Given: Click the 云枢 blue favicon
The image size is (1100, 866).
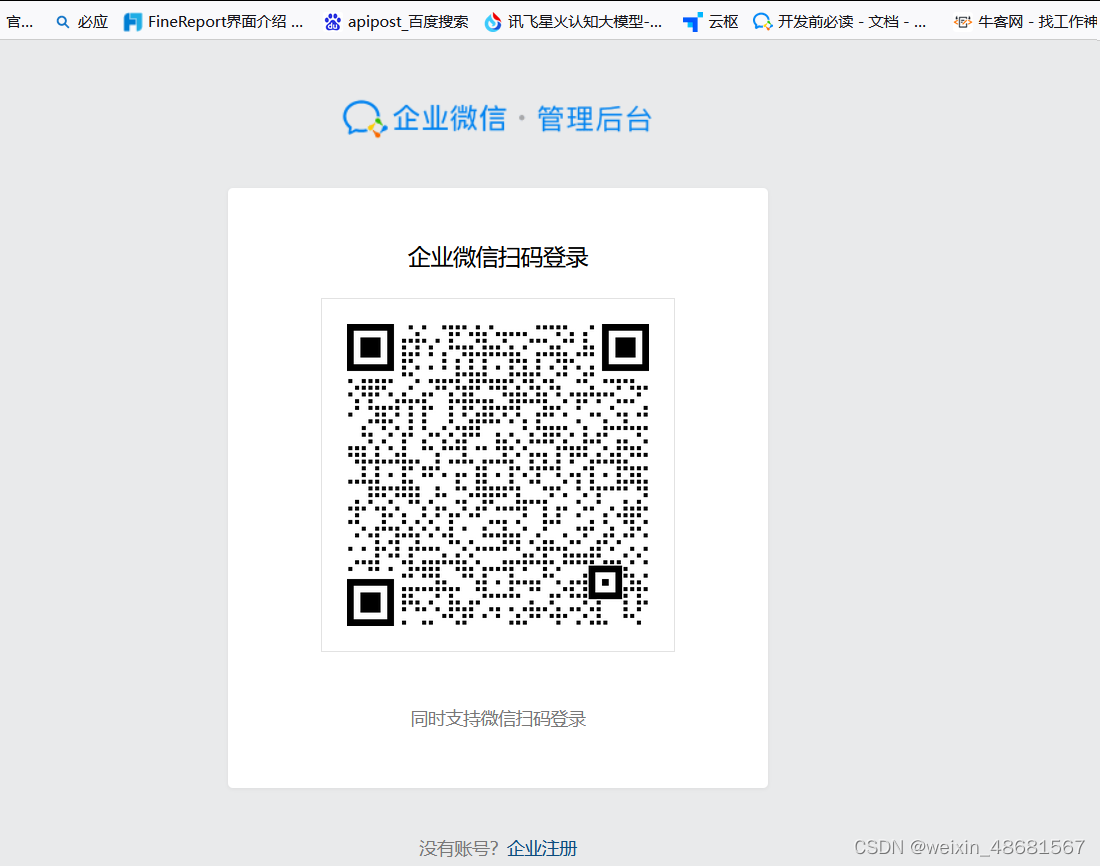Looking at the screenshot, I should click(692, 22).
